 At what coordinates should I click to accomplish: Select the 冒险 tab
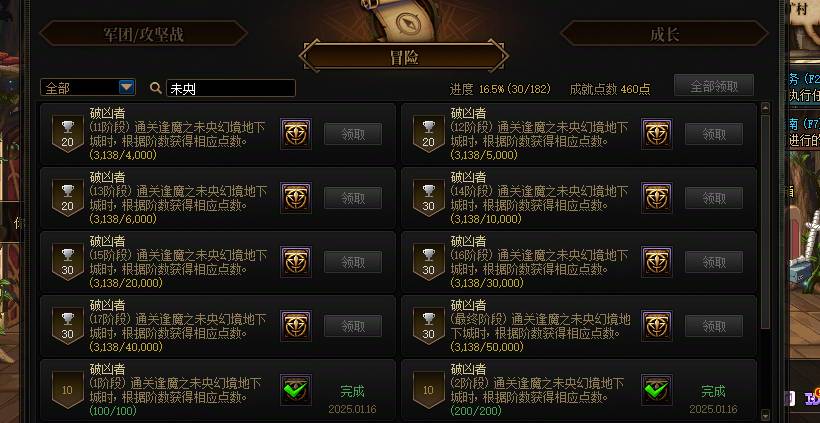[x=404, y=56]
